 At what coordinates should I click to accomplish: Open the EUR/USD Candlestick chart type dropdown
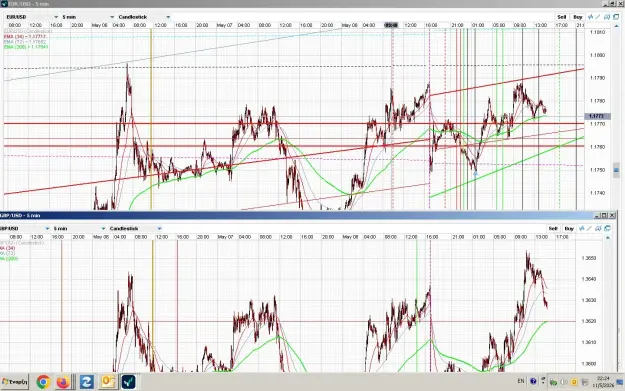144,17
